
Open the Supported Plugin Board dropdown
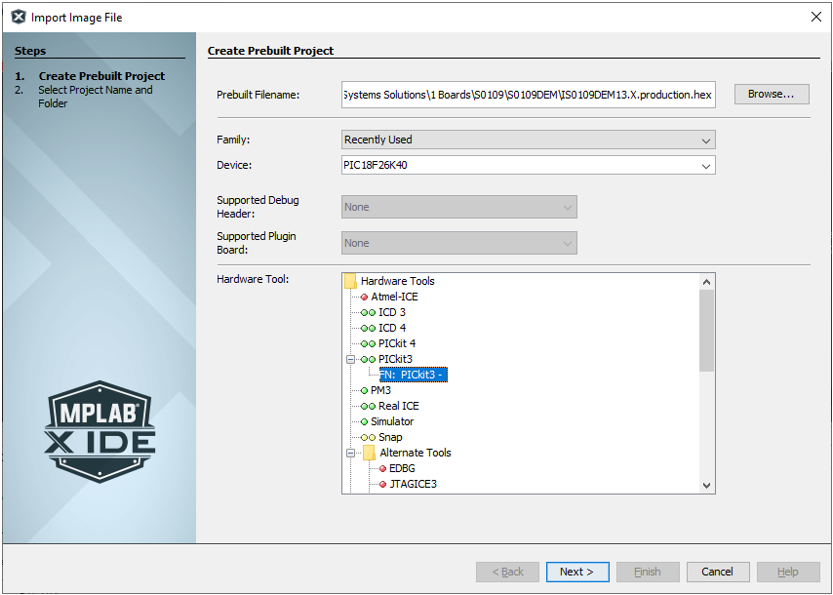click(459, 243)
